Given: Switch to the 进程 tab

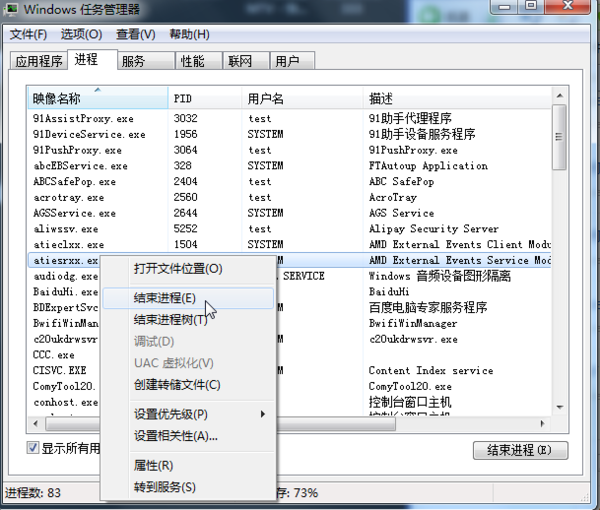Looking at the screenshot, I should pos(92,59).
